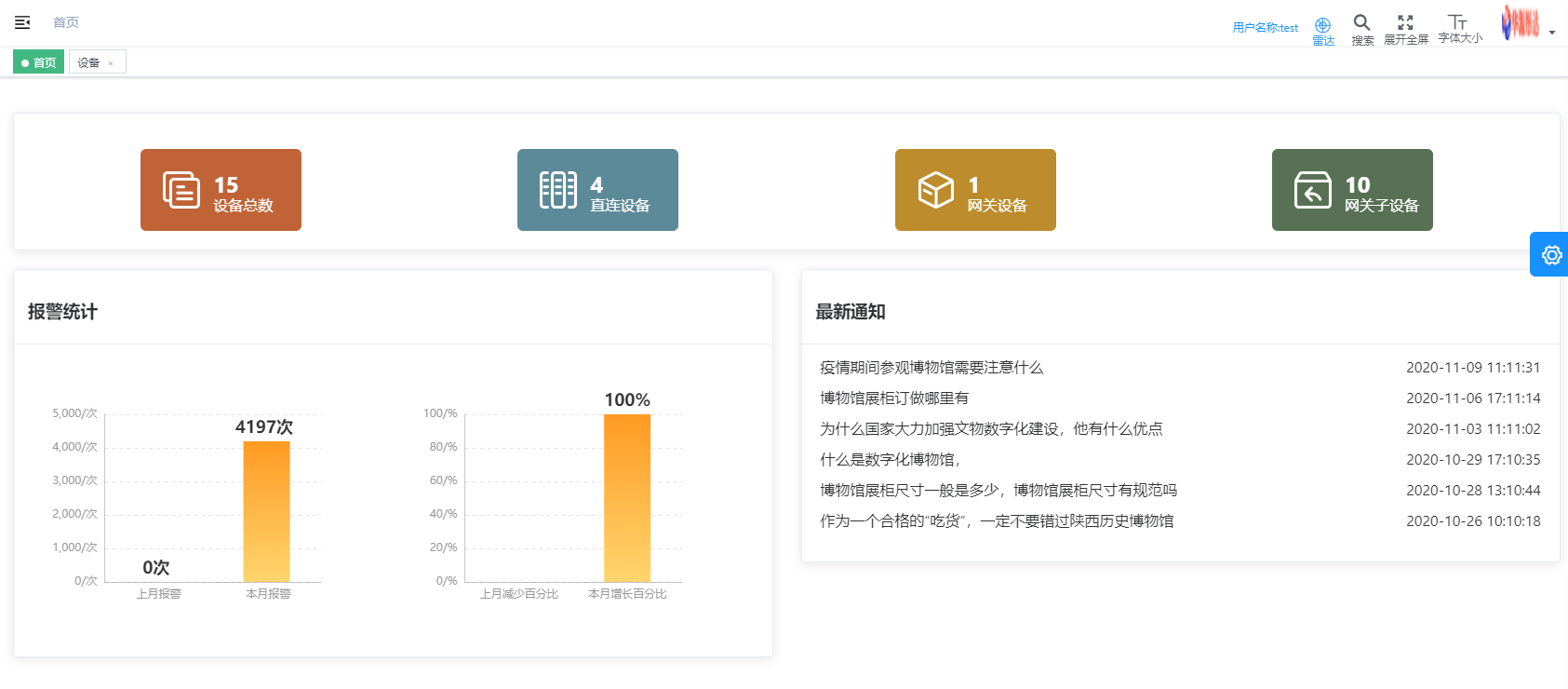1568x689 pixels.
Task: Click the cube icon in 网关设备 card
Action: pyautogui.click(x=936, y=190)
